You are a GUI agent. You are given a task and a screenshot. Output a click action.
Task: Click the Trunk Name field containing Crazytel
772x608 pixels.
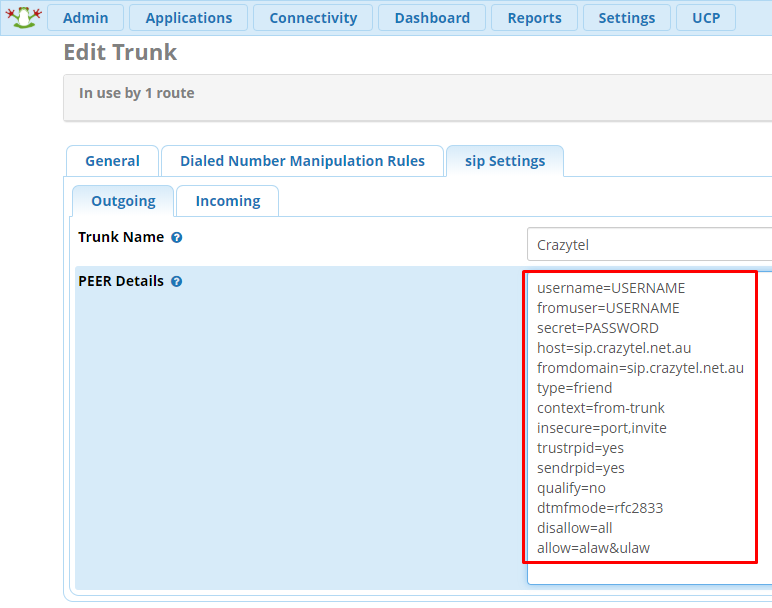tap(650, 245)
